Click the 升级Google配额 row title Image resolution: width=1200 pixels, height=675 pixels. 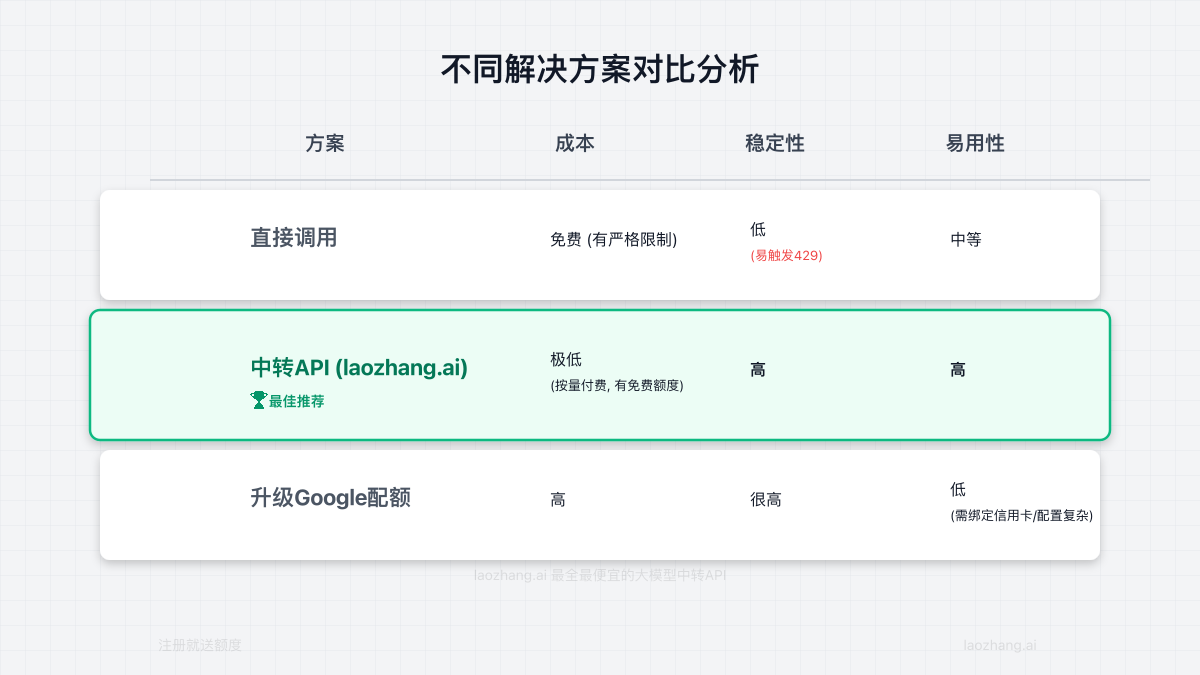(330, 498)
